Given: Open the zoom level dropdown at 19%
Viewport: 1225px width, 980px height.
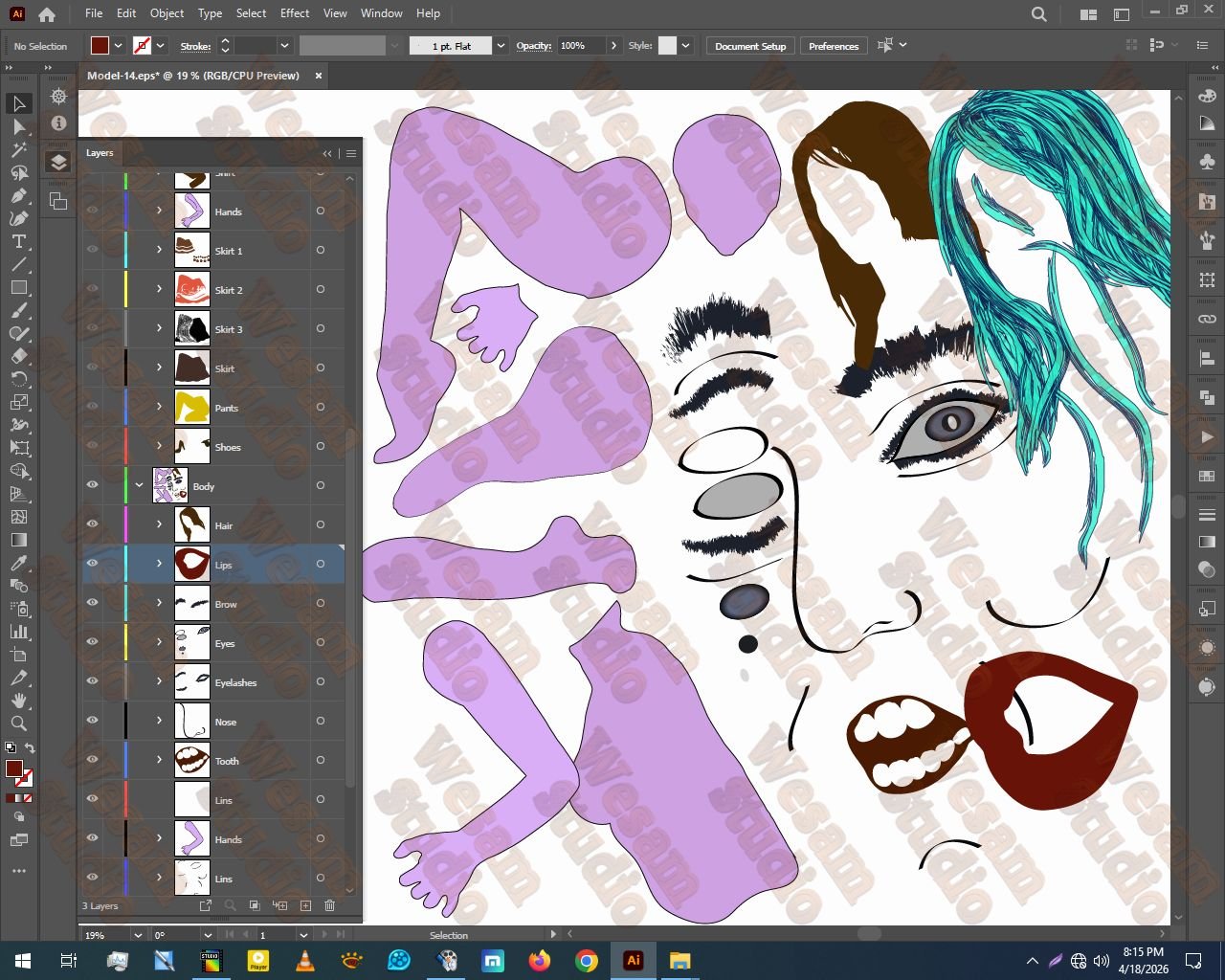Looking at the screenshot, I should 138,935.
